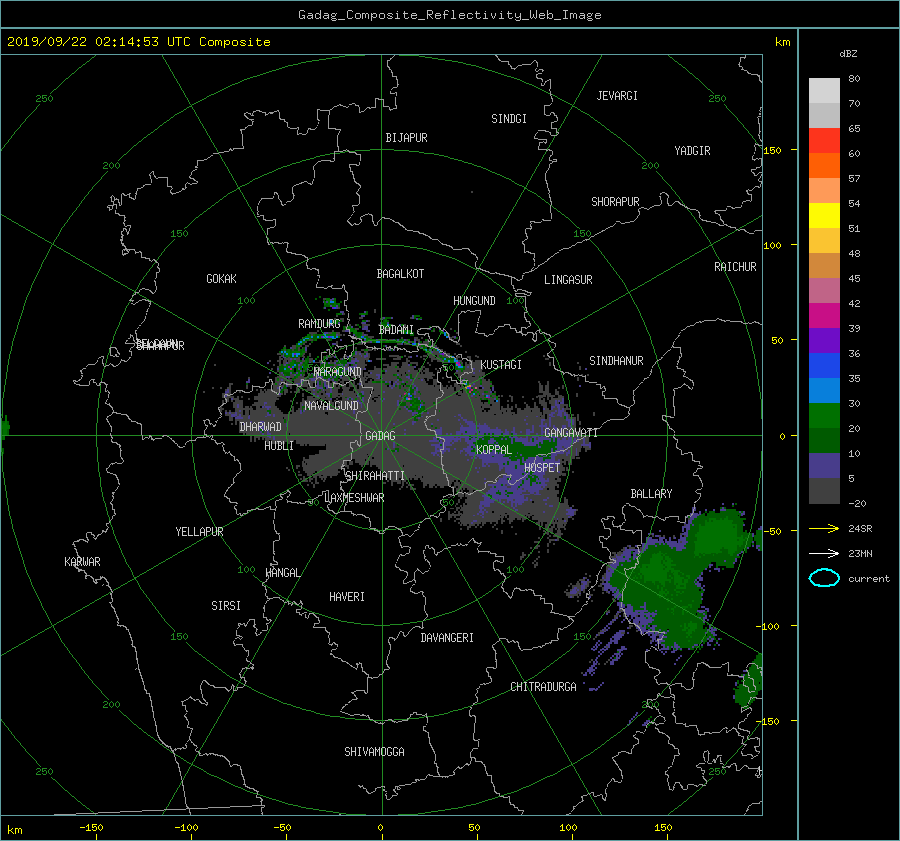
Task: Click the SIRSI city label
Action: pos(226,606)
